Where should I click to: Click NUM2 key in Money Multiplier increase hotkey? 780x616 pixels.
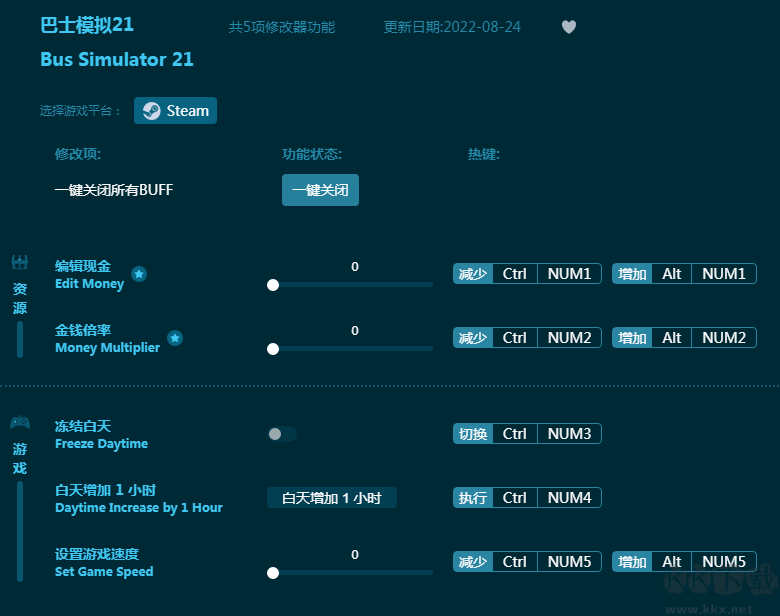click(724, 338)
